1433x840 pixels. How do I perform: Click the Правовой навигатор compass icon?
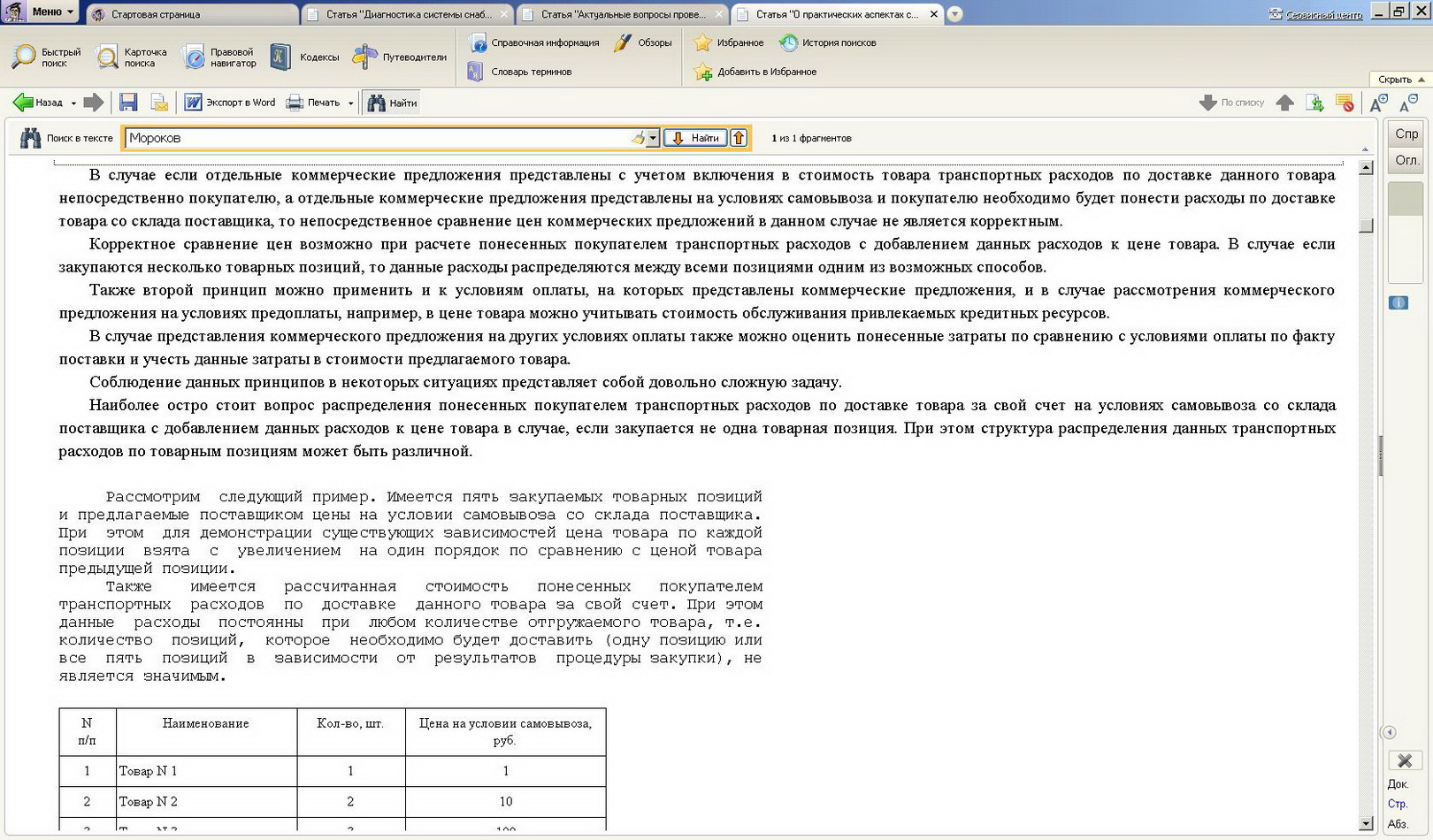(x=194, y=57)
